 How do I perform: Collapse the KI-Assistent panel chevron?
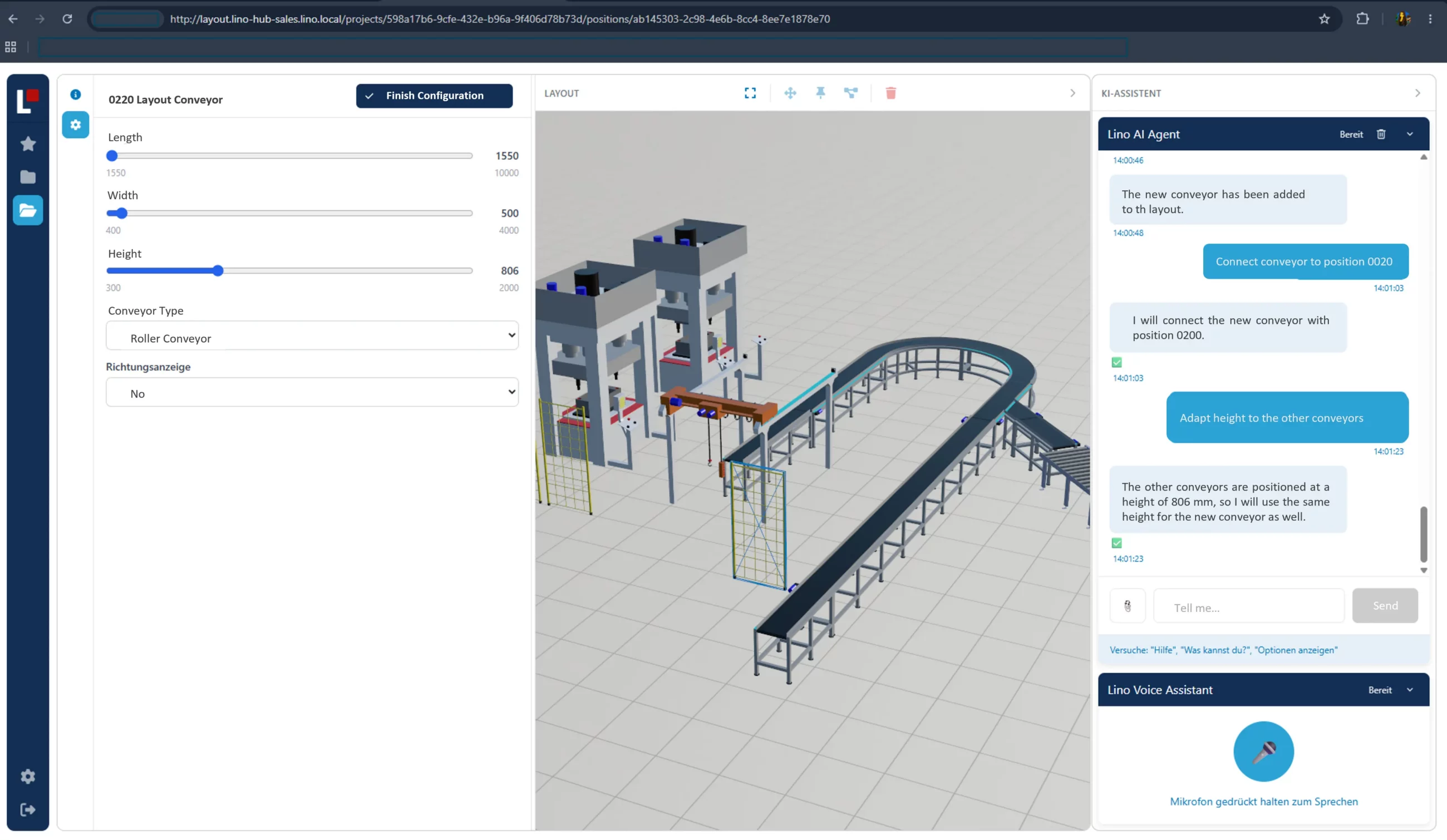coord(1417,93)
